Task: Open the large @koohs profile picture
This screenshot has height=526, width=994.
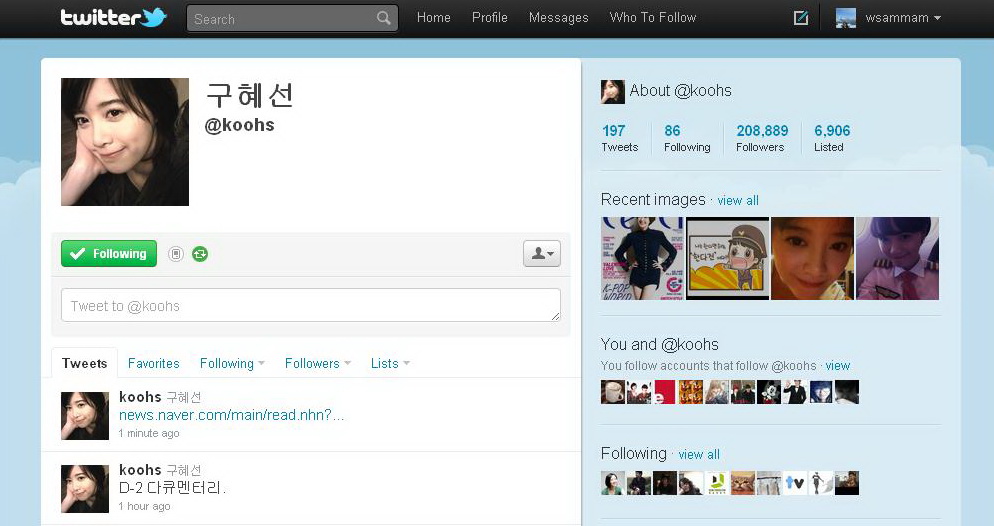Action: [x=125, y=142]
